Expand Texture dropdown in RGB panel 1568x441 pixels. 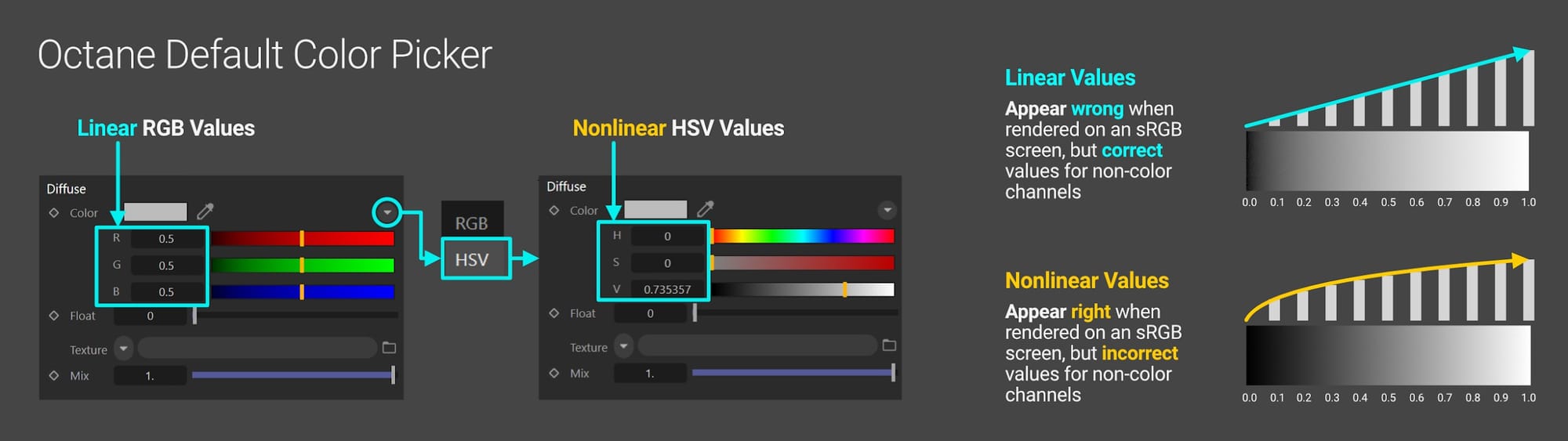pos(123,349)
